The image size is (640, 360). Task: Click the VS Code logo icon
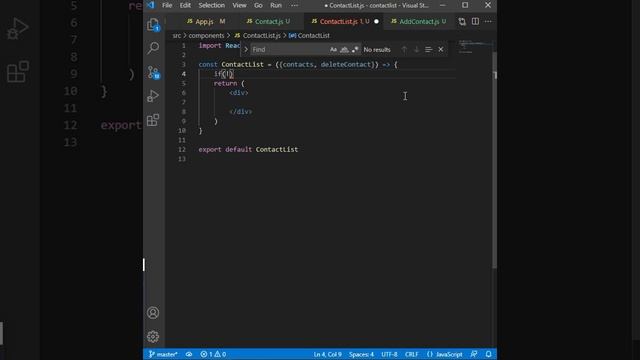click(151, 5)
